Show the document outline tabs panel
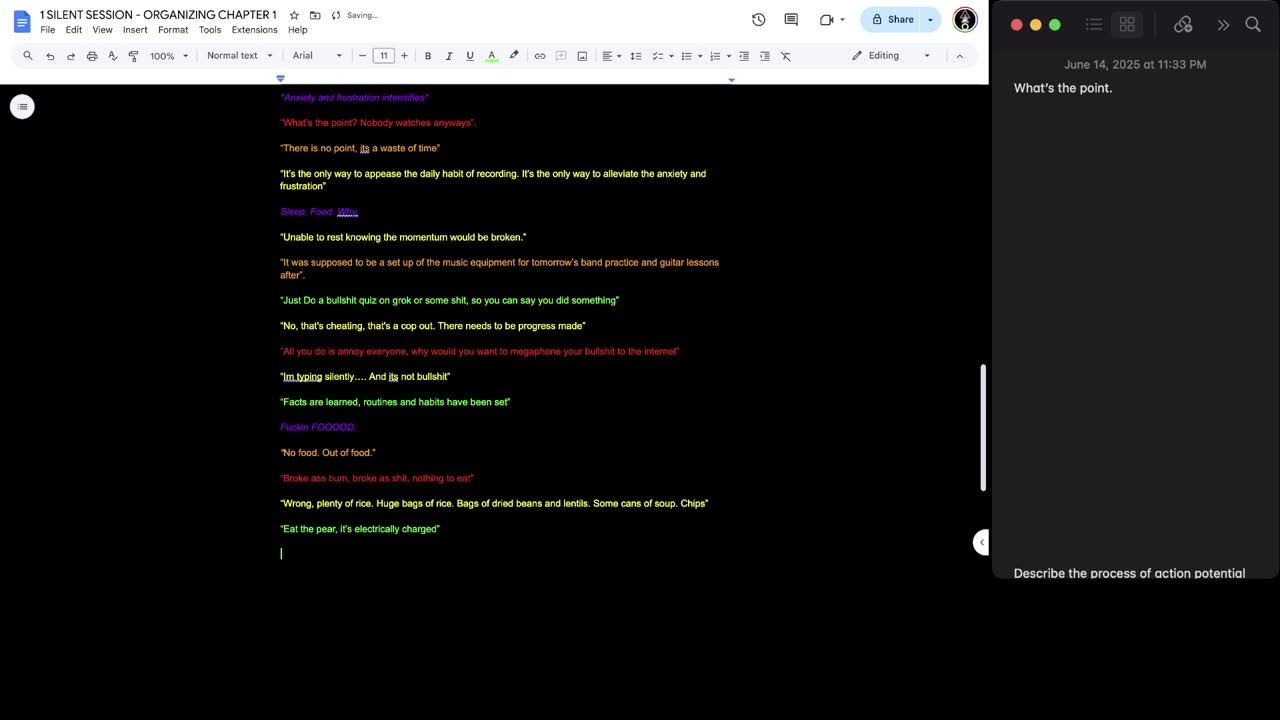 (22, 107)
